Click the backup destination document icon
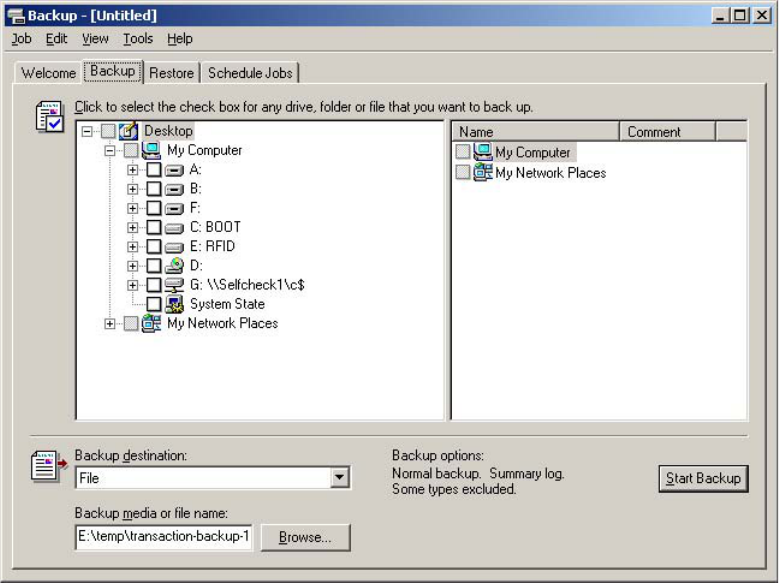779x583 pixels. [49, 466]
